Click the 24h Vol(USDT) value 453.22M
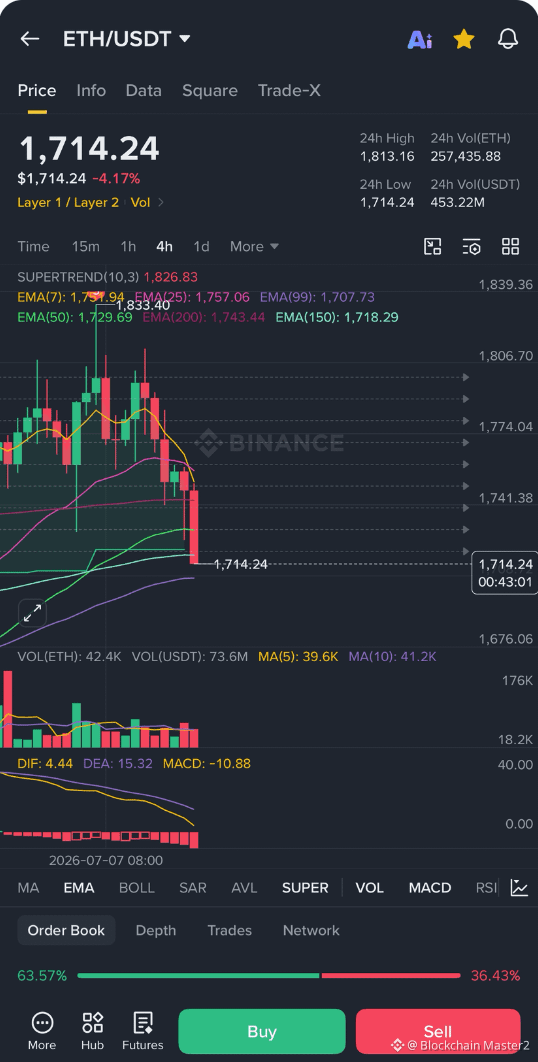The width and height of the screenshot is (538, 1062). click(x=457, y=202)
